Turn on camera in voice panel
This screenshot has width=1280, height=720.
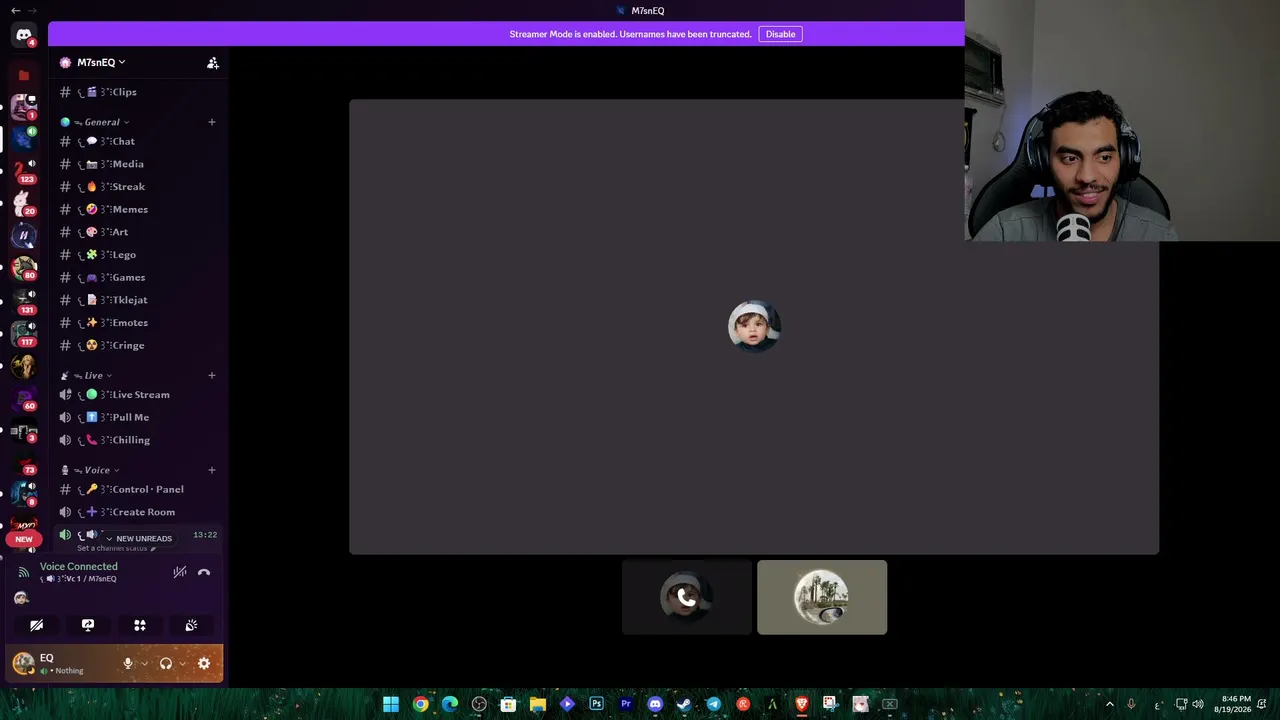point(36,625)
